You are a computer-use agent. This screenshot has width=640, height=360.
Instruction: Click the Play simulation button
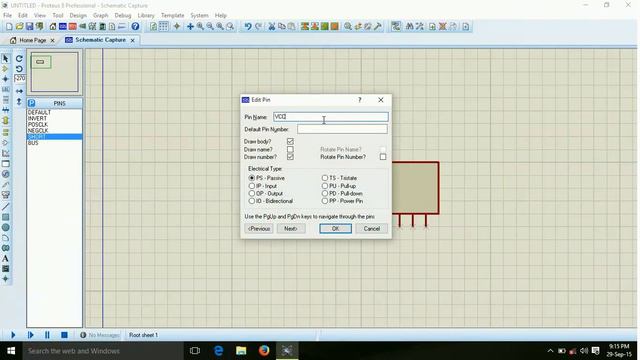click(x=13, y=335)
